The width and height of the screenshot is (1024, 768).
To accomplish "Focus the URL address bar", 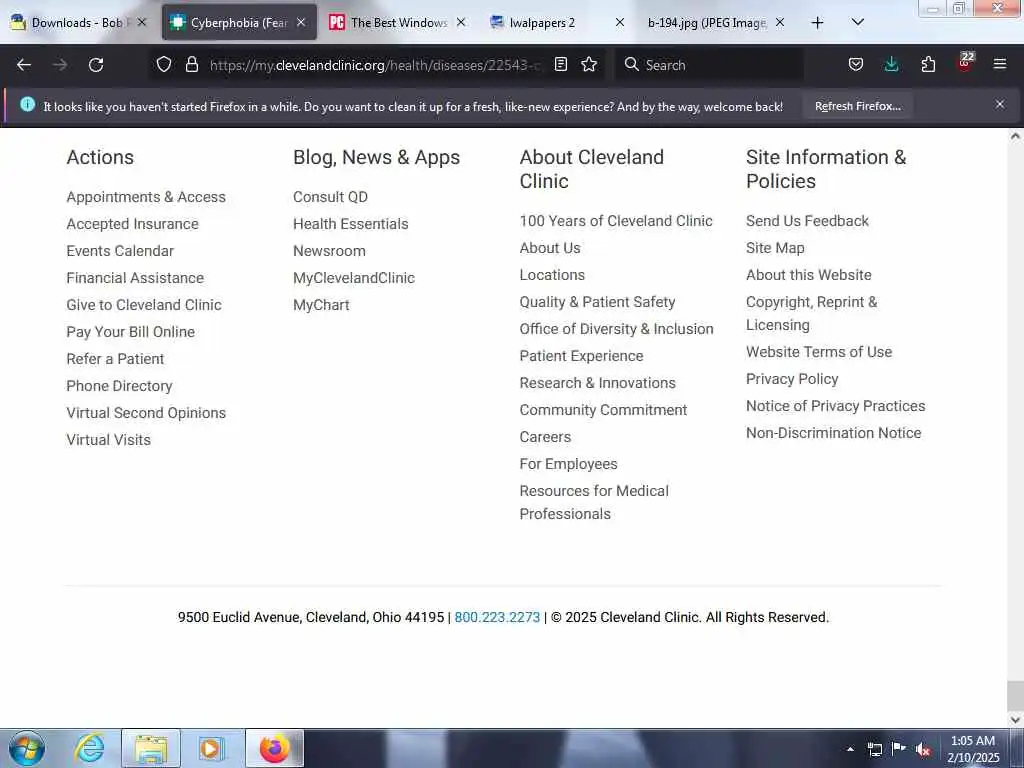I will (375, 65).
